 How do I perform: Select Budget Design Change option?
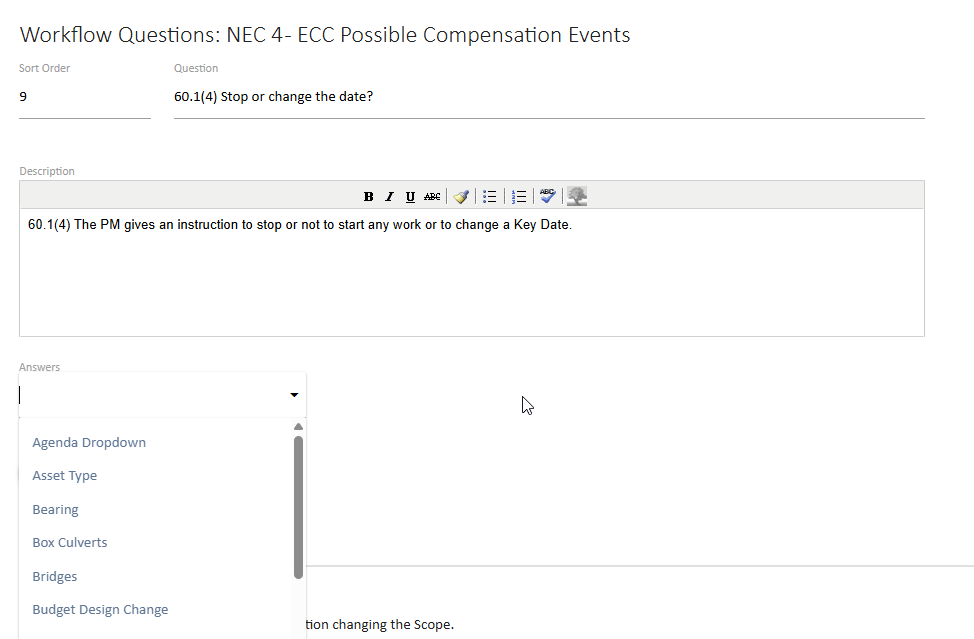coord(100,610)
